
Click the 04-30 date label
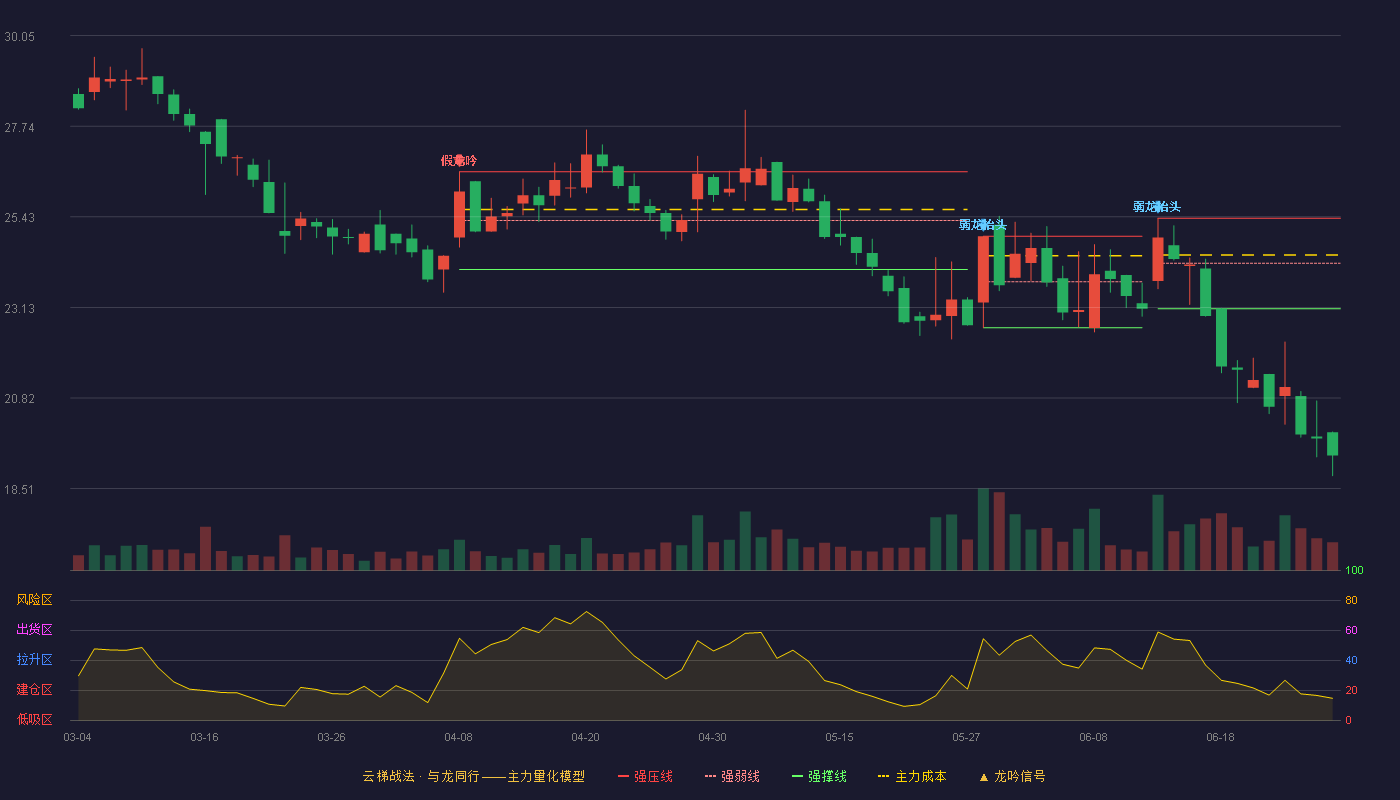pos(712,737)
